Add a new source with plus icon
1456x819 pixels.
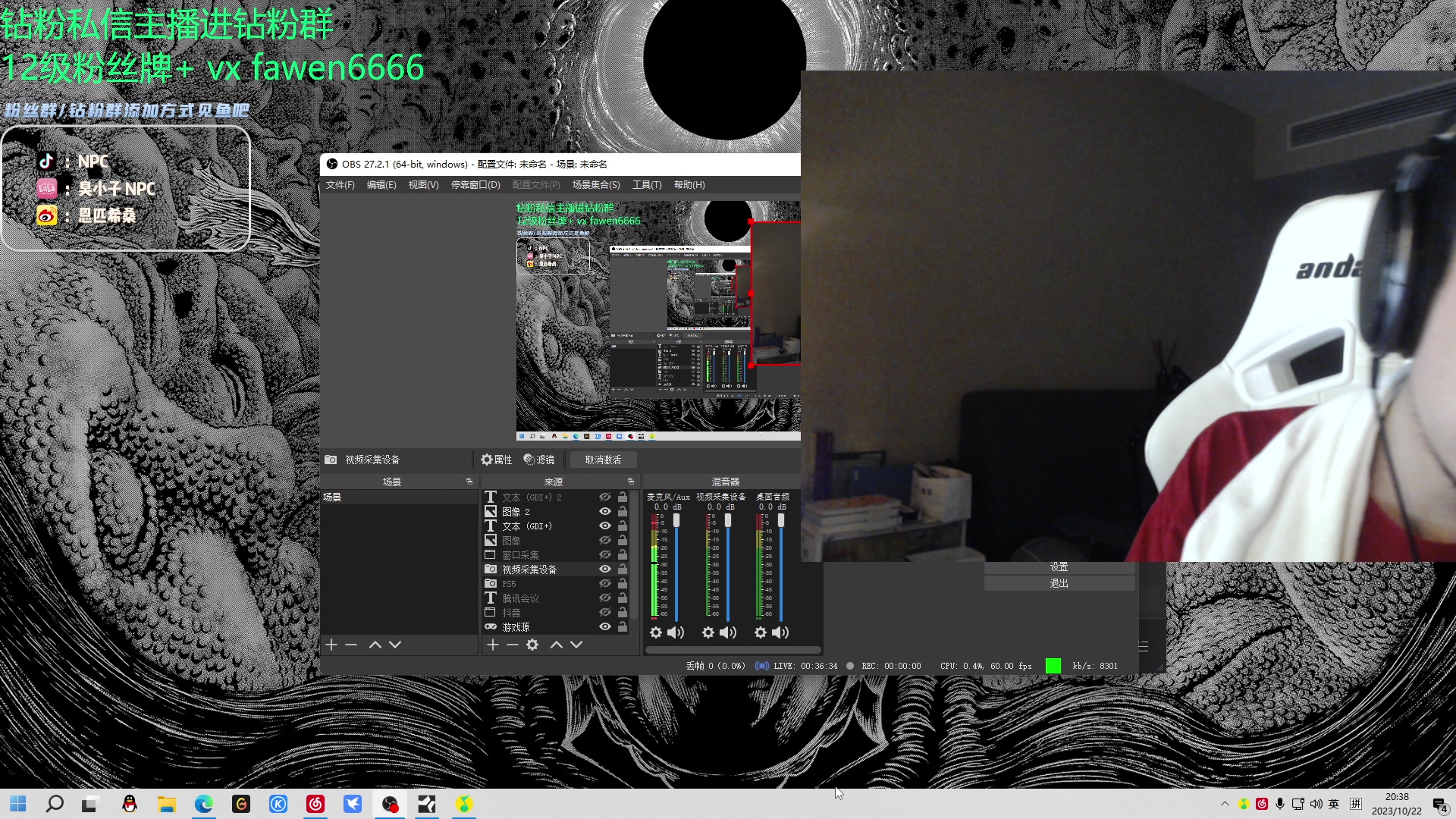(492, 645)
